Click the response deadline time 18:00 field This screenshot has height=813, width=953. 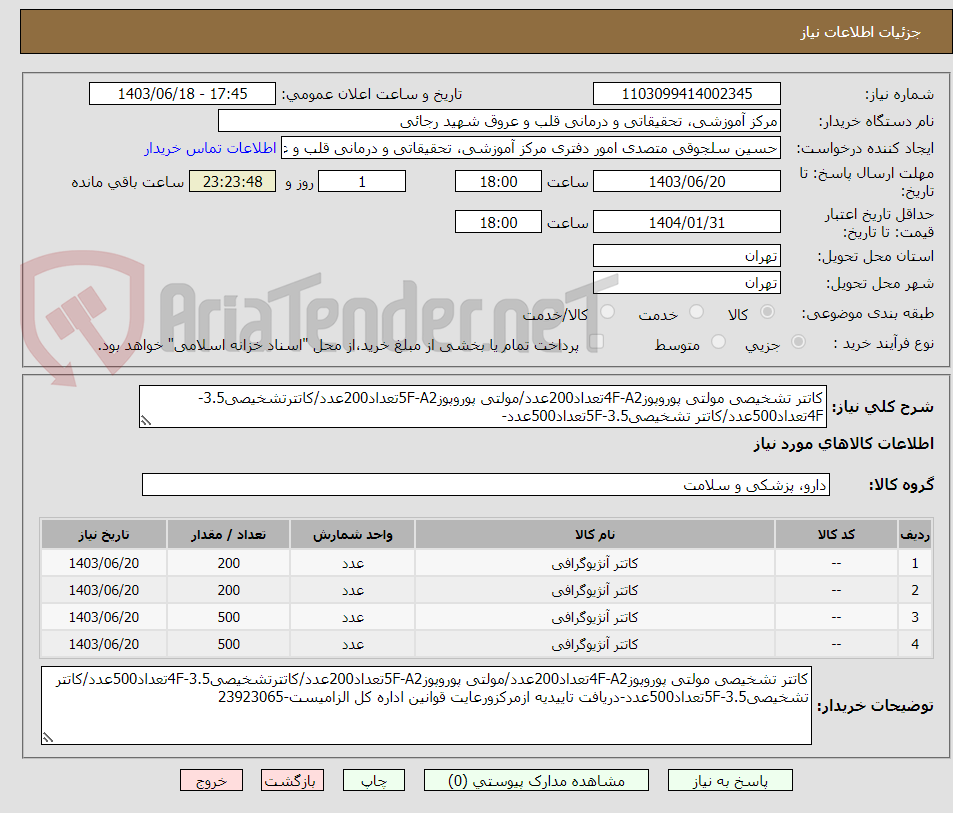pos(498,182)
